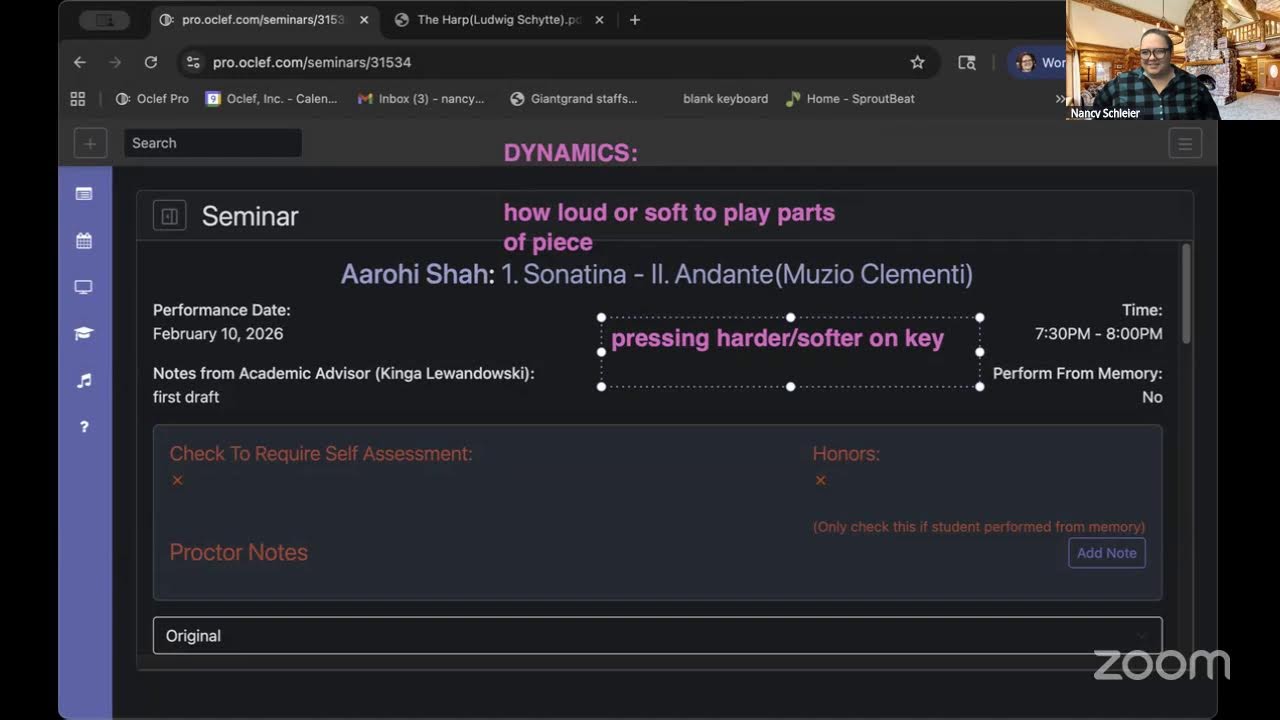The width and height of the screenshot is (1280, 720).
Task: Toggle Check To Require Self Assessment
Action: (x=177, y=480)
